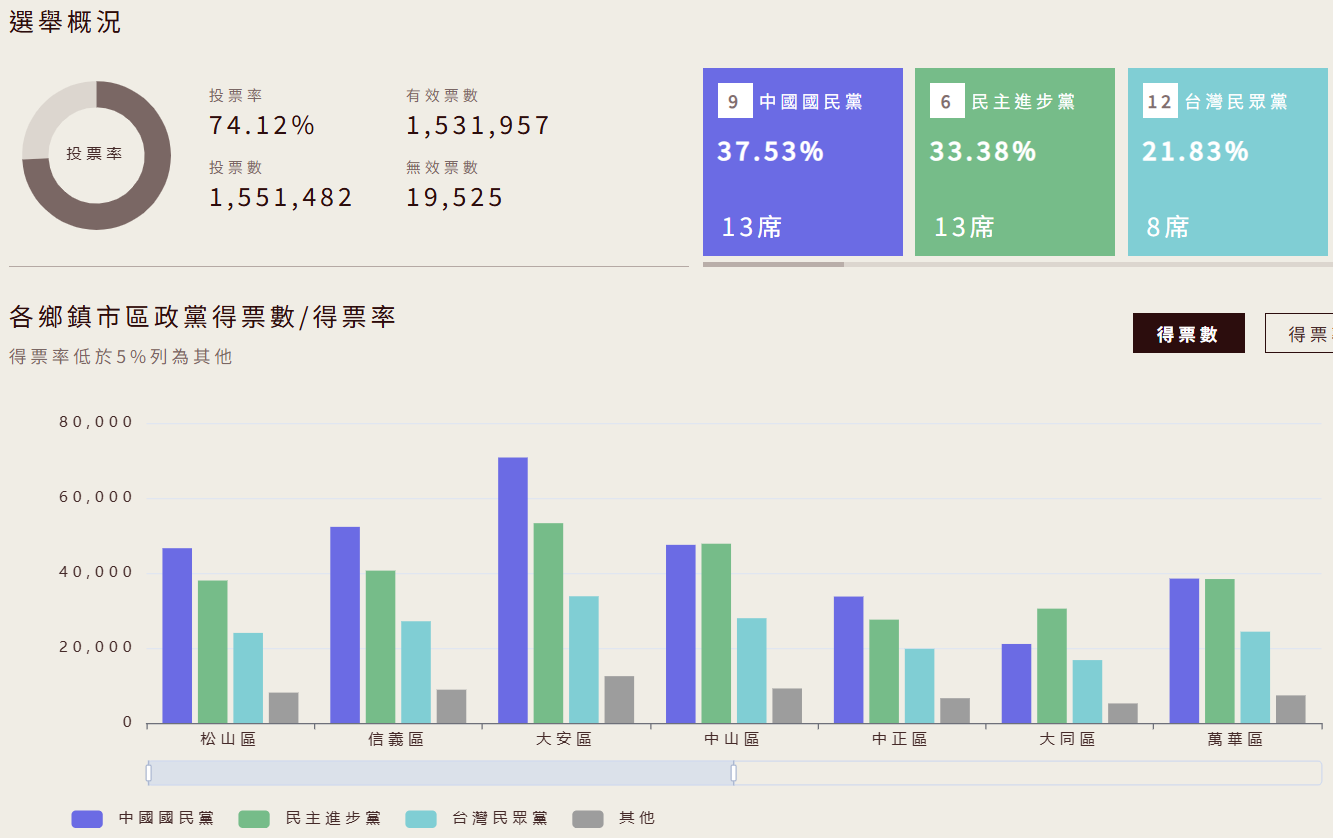
Task: Click the 74.12% turnout value
Action: point(262,126)
